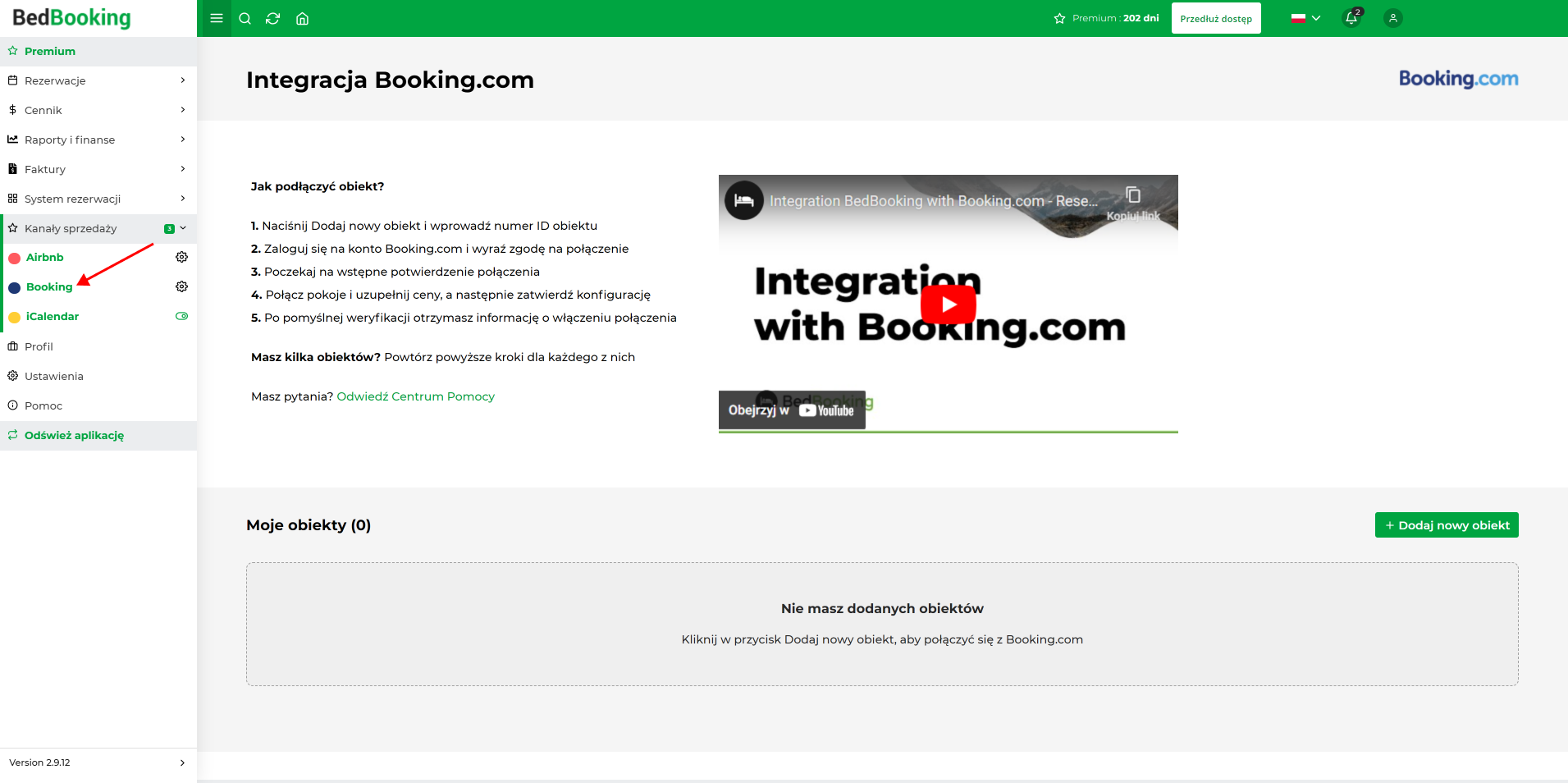Click the BedBooking logo

click(x=71, y=18)
